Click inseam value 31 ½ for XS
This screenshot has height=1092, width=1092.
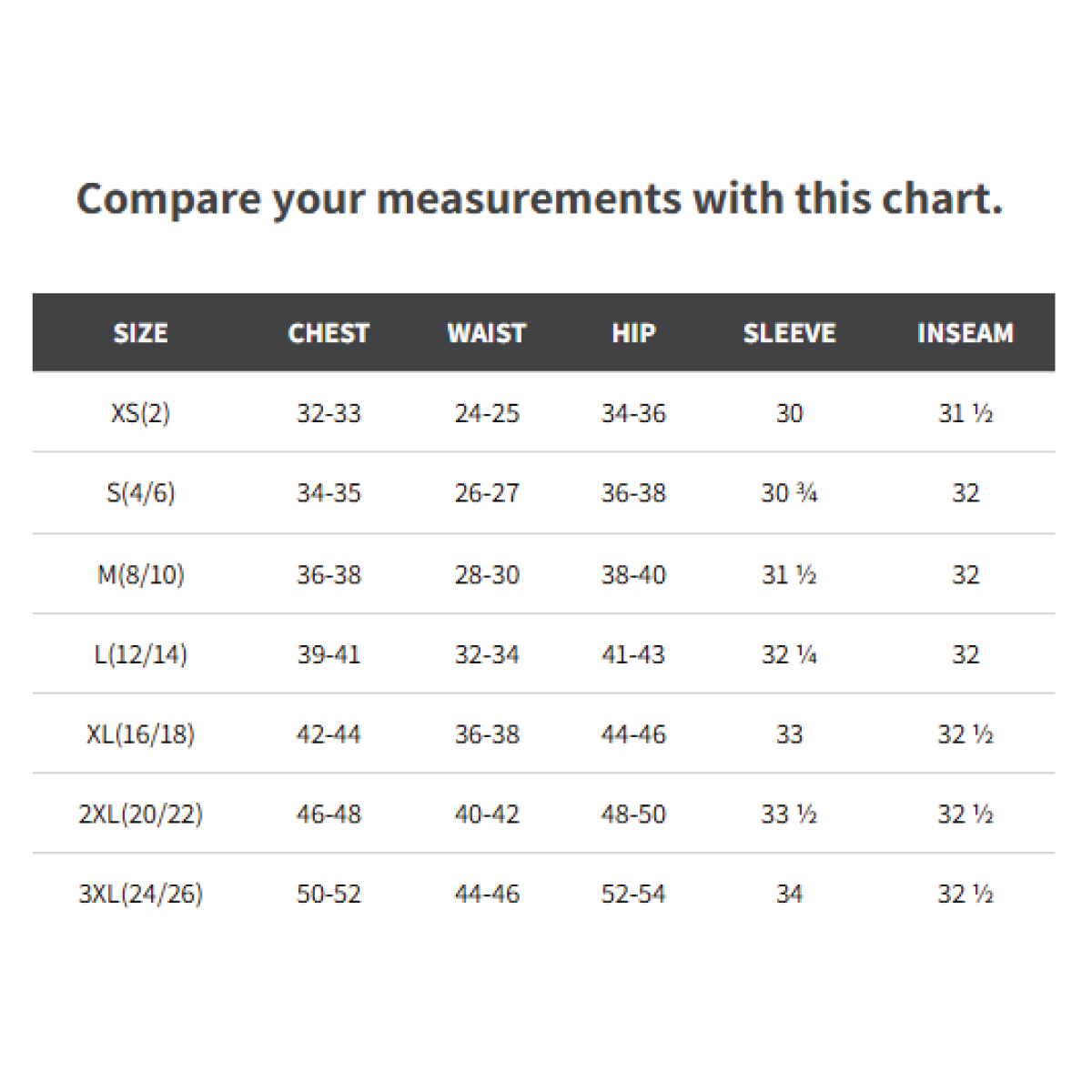point(965,413)
